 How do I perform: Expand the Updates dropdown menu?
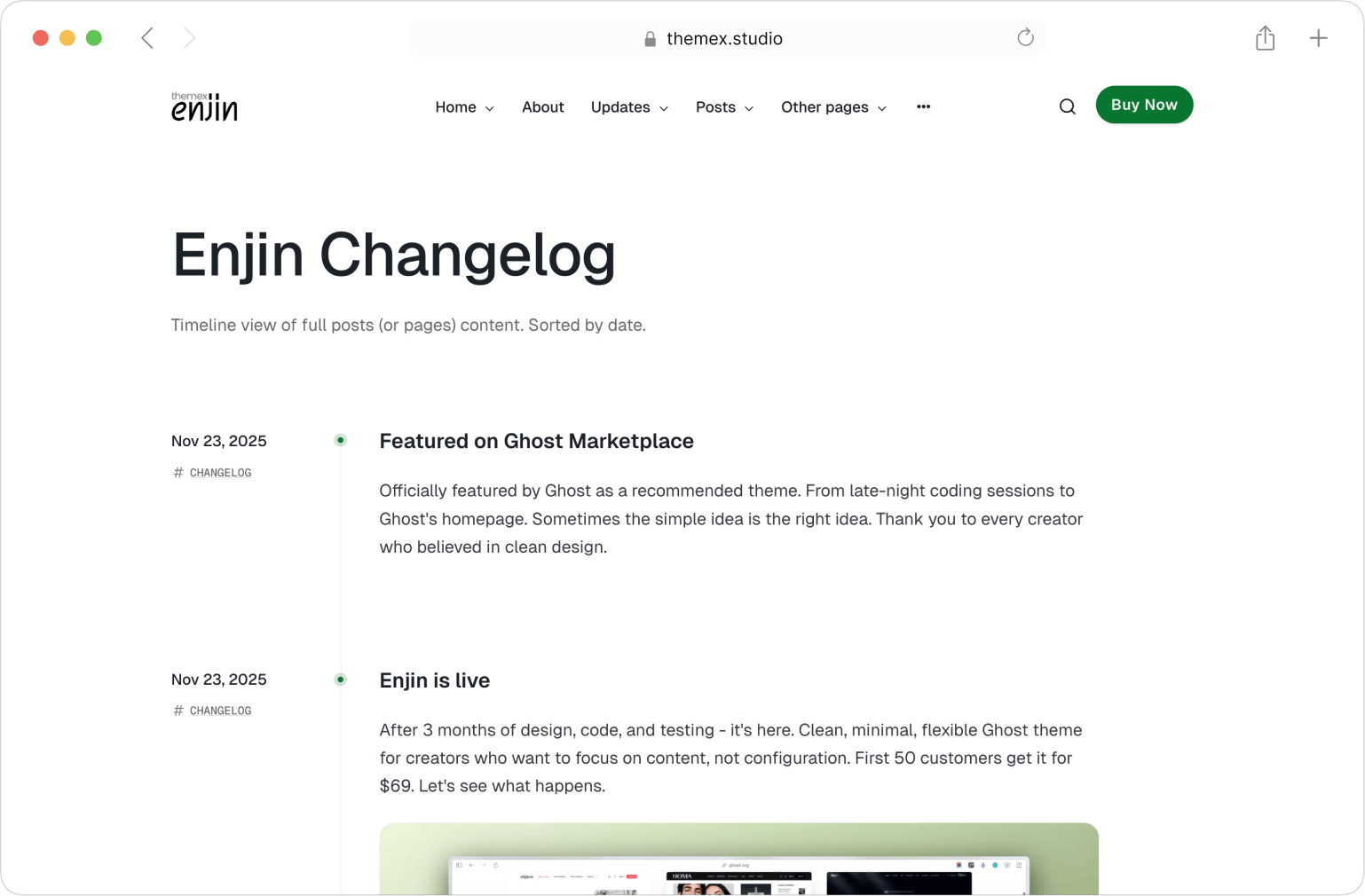coord(629,107)
